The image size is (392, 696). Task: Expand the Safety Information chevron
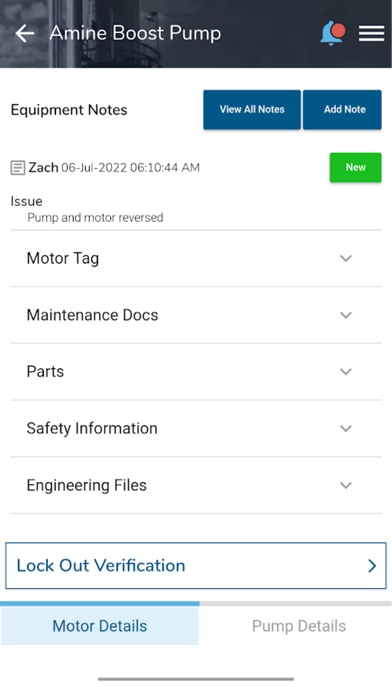(346, 428)
